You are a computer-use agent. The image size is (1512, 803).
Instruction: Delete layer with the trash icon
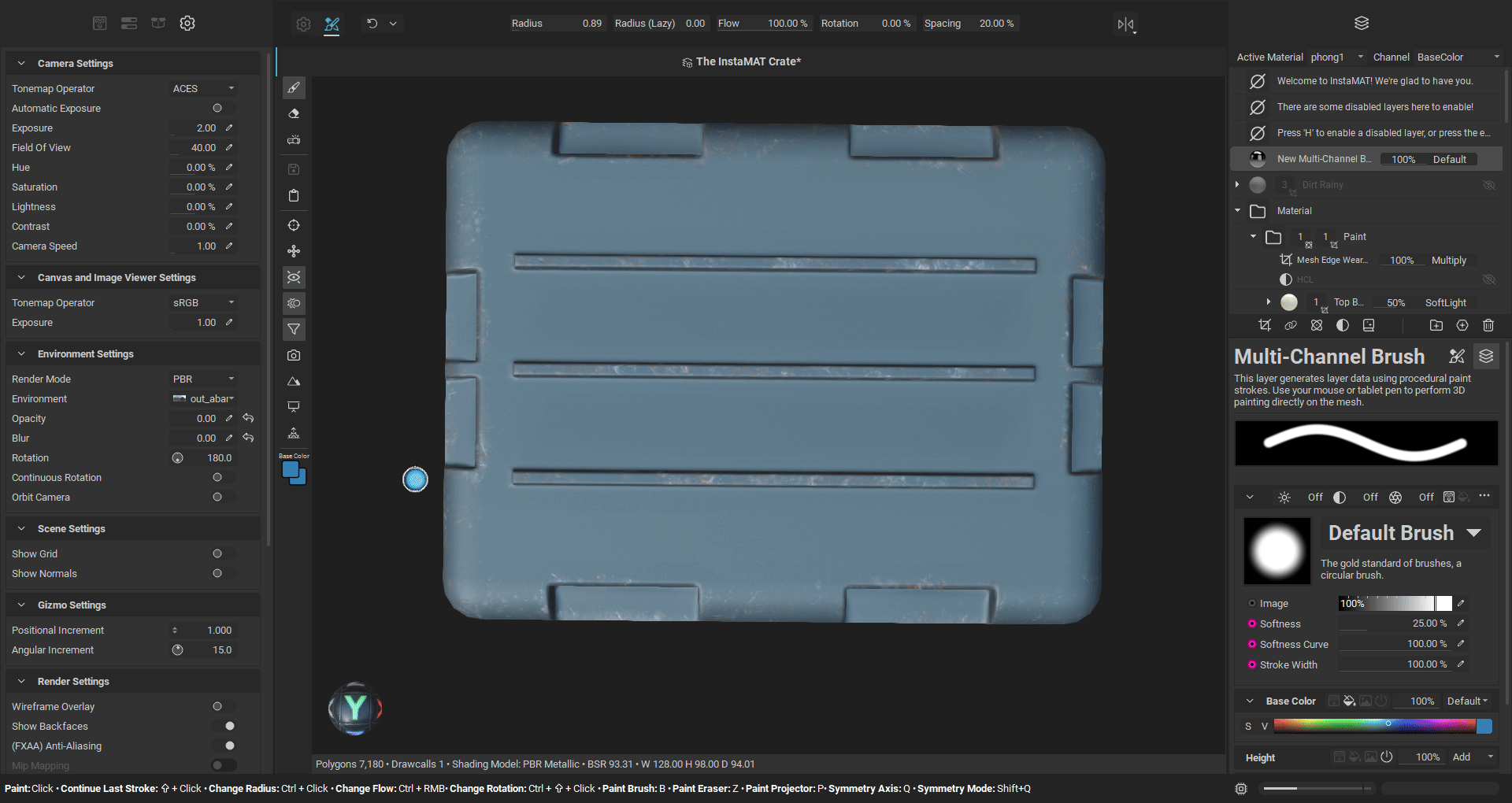tap(1488, 325)
